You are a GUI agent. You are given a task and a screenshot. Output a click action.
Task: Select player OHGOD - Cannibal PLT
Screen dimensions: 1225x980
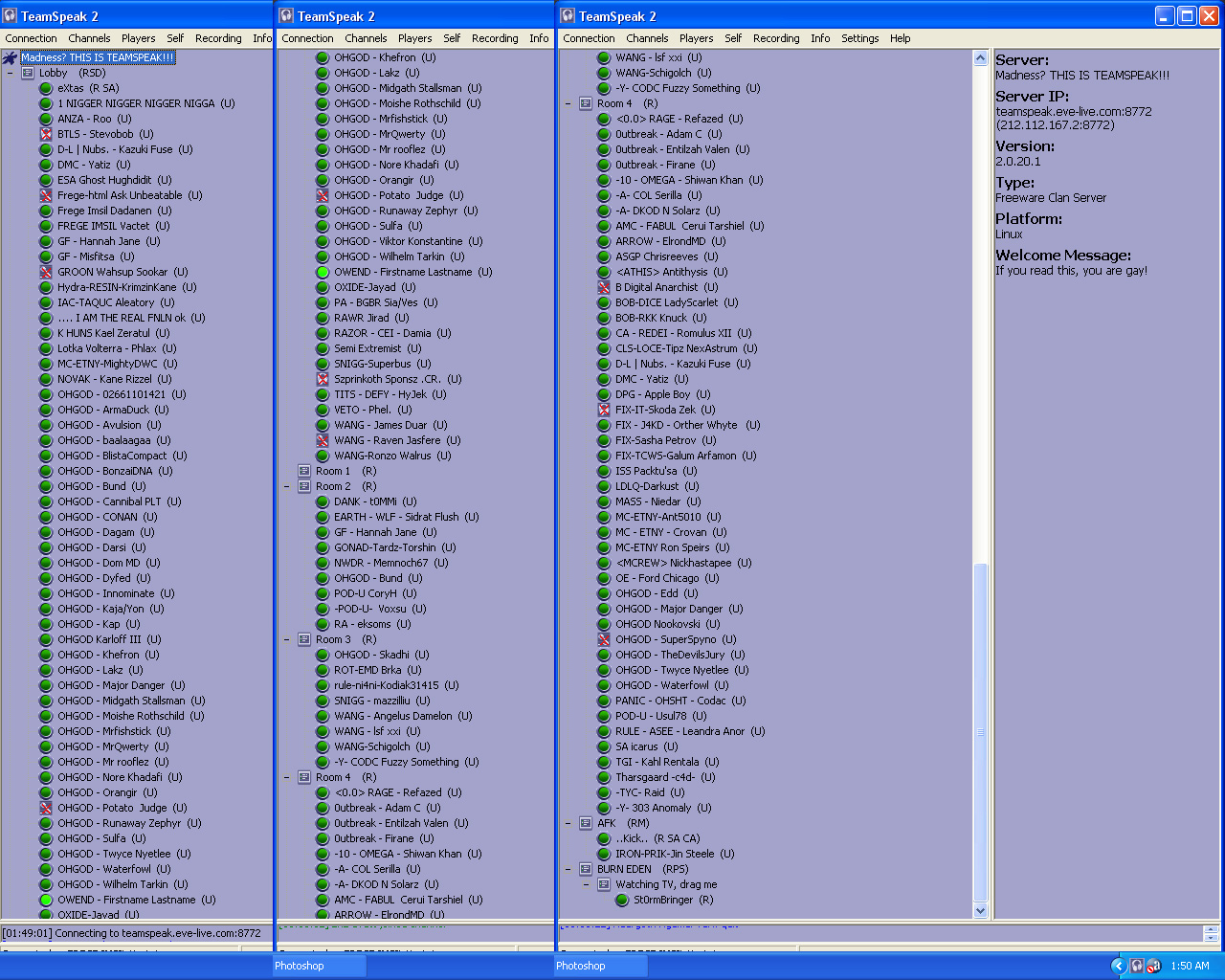[119, 501]
